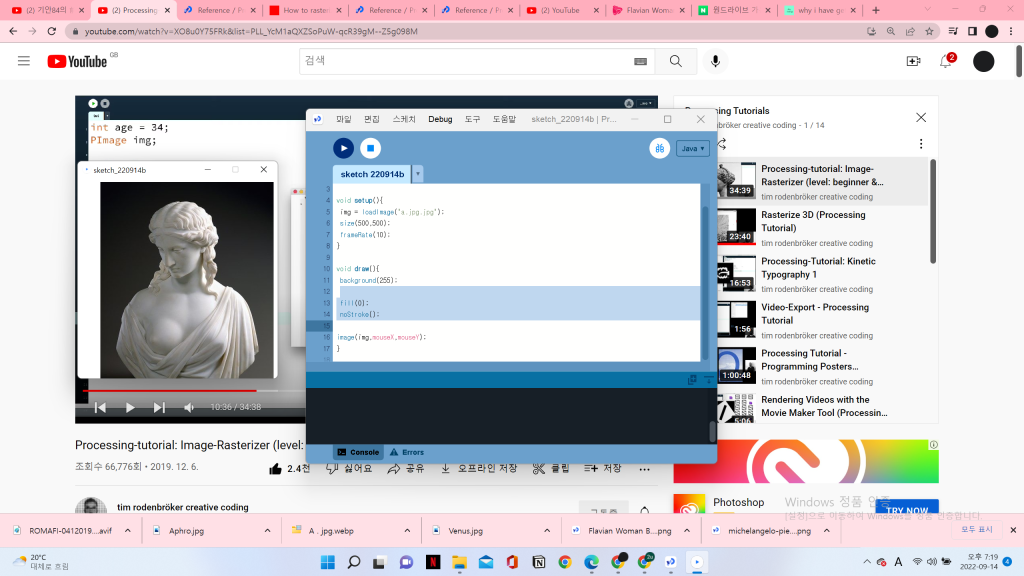Open the 도구 menu in Processing
Image resolution: width=1024 pixels, height=576 pixels.
[x=472, y=119]
